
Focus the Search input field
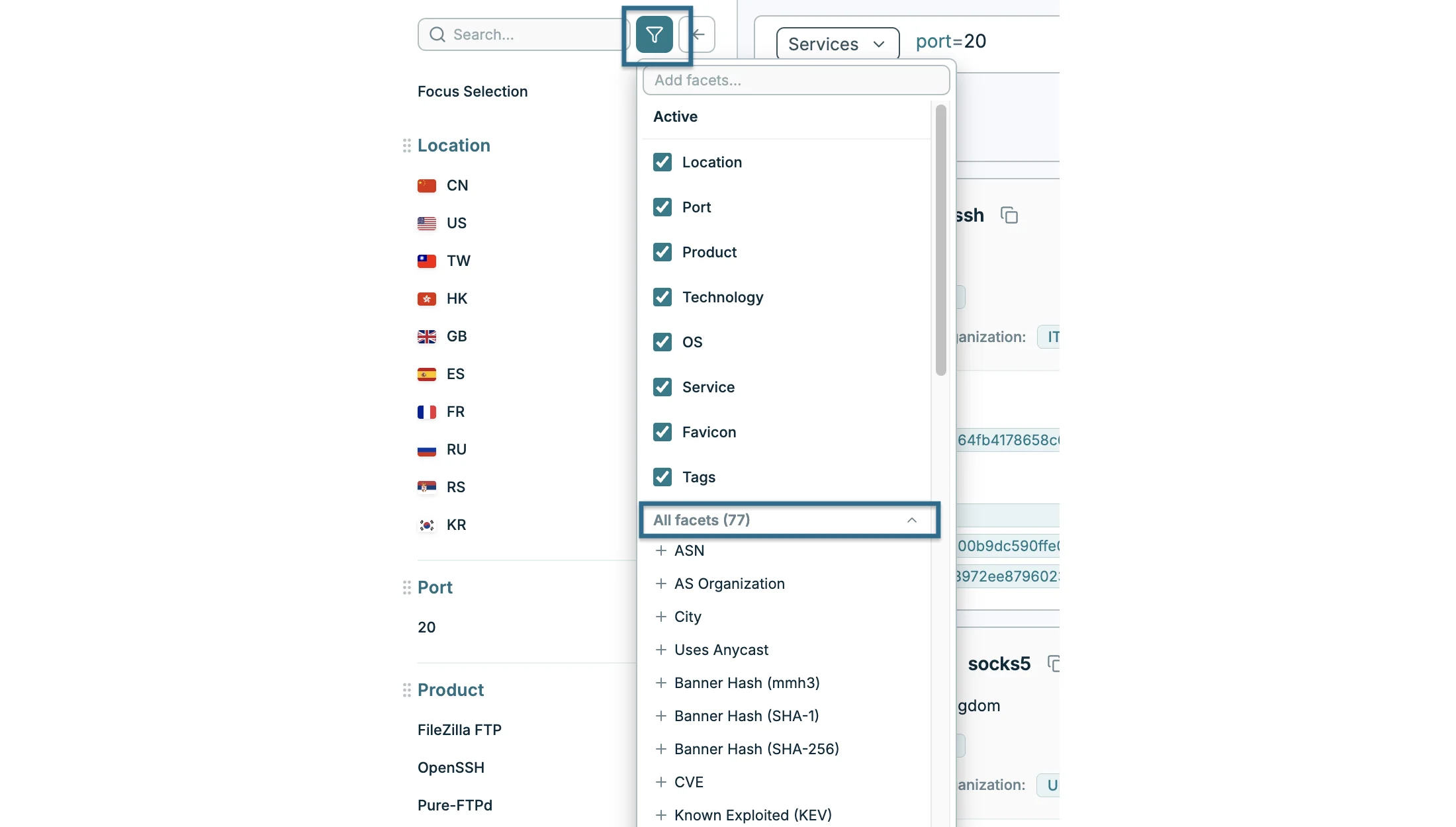point(523,34)
